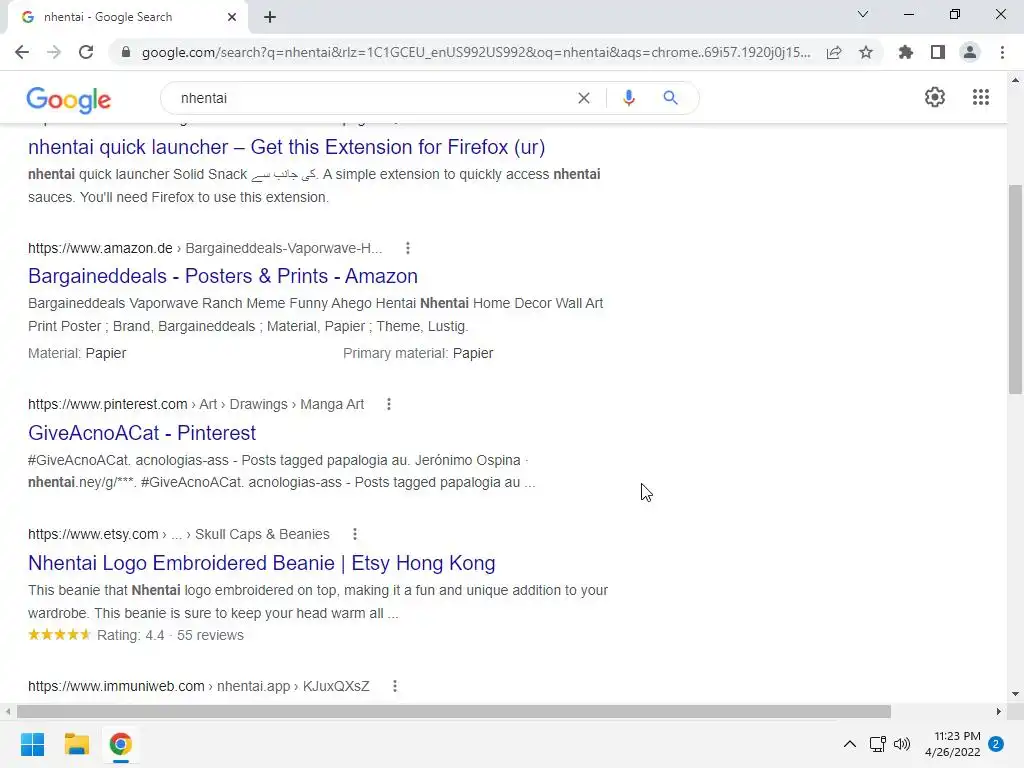Viewport: 1024px width, 768px height.
Task: Open Bargaineddeals Posters & Prints Amazon link
Action: (223, 276)
